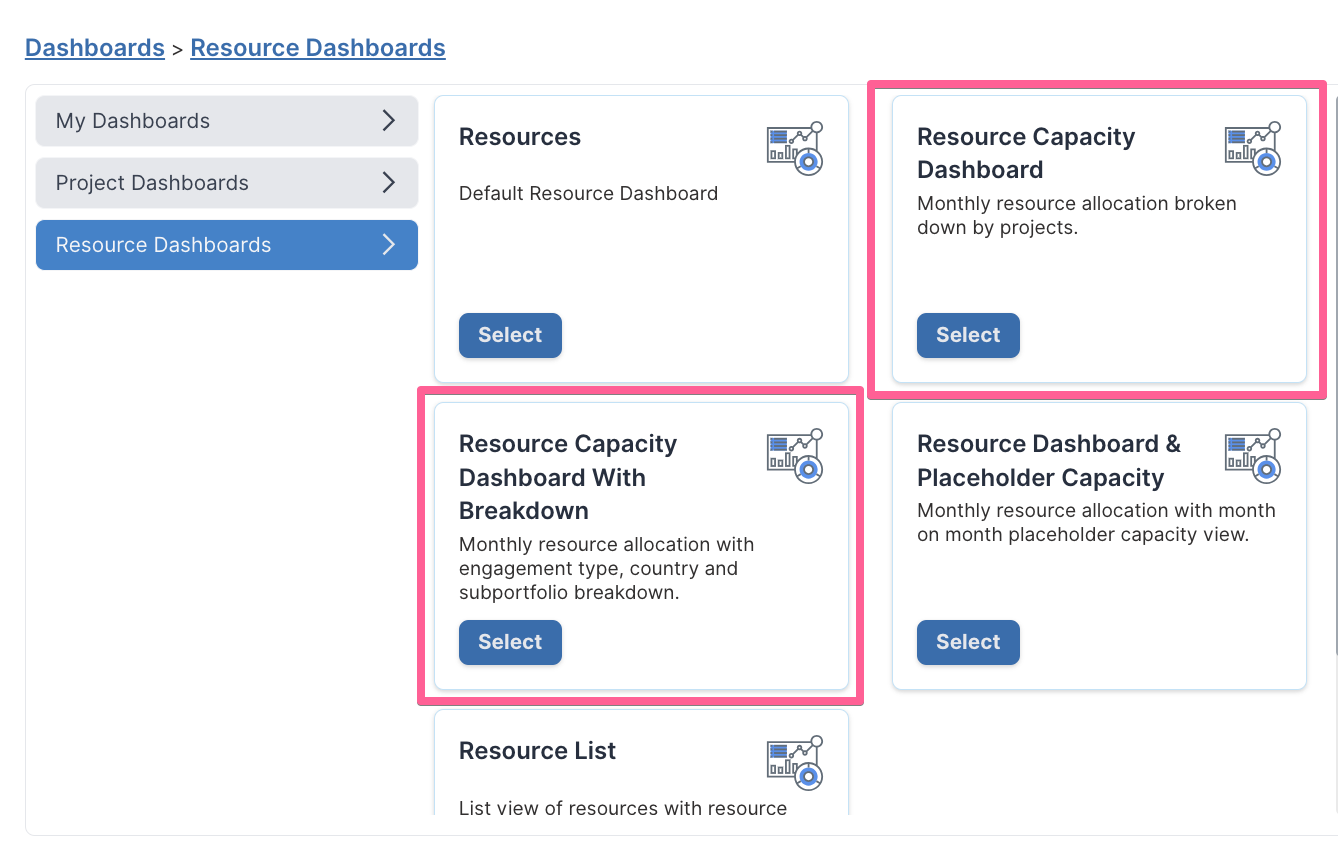Click the Resource Dashboards chevron arrow
This screenshot has width=1338, height=842.
[x=389, y=245]
